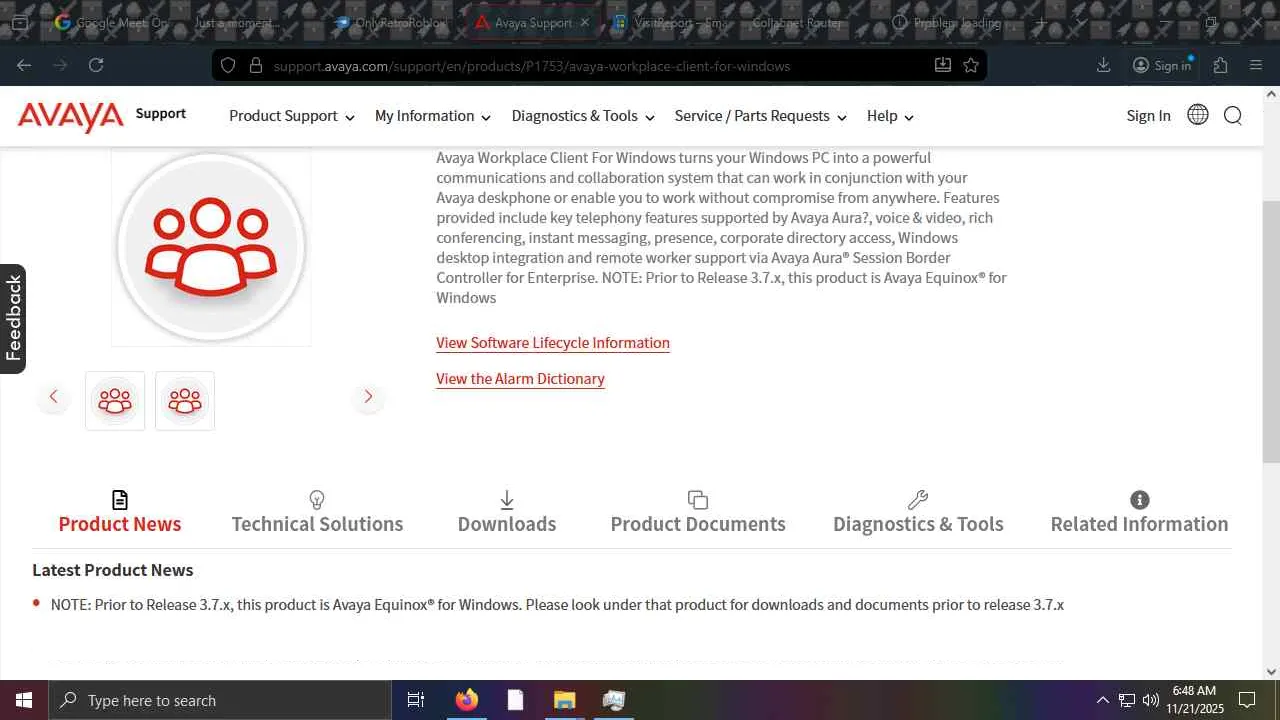This screenshot has width=1280, height=720.
Task: Reload the page in Firefox
Action: point(96,65)
